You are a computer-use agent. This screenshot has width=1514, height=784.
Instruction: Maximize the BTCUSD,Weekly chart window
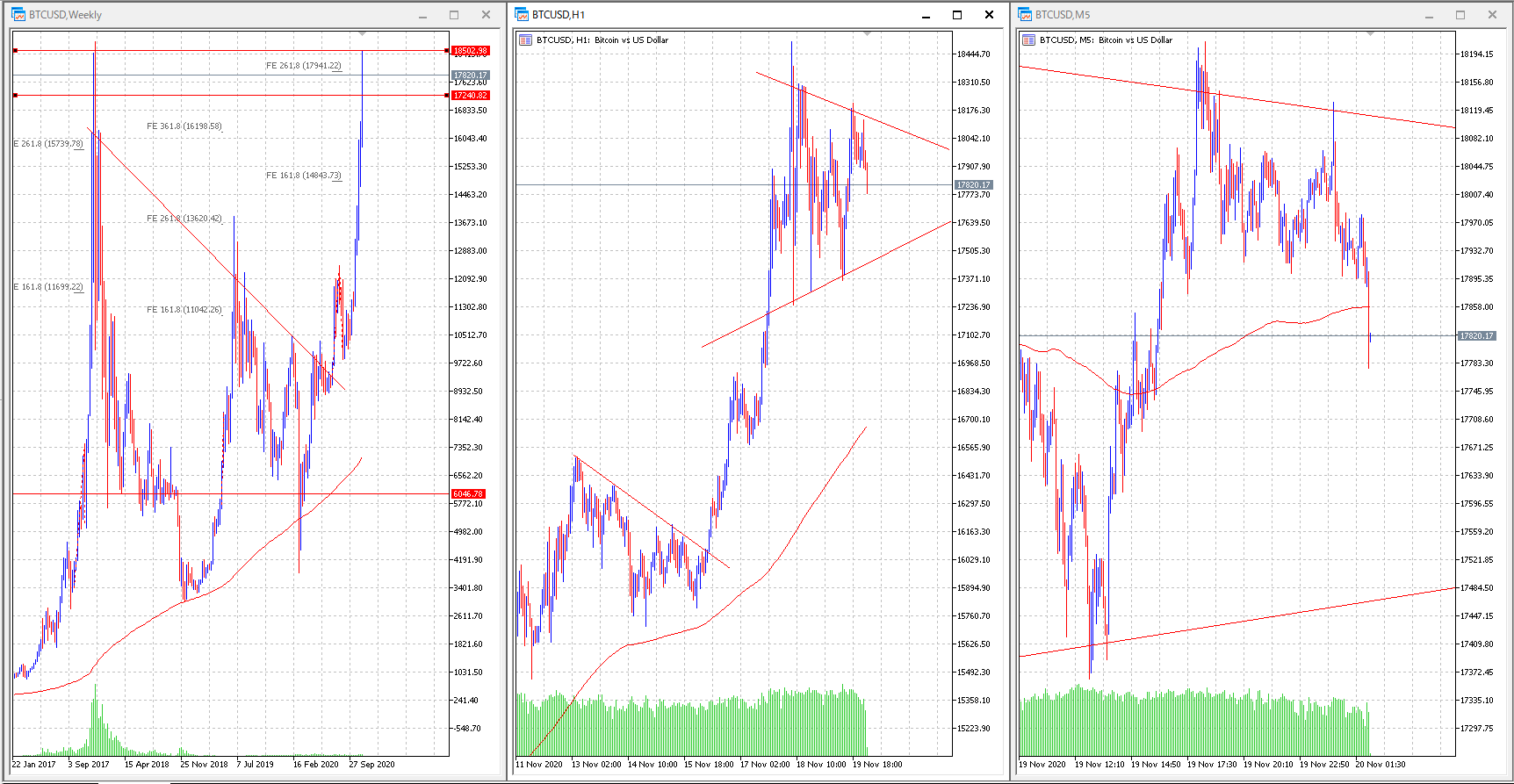pos(454,15)
